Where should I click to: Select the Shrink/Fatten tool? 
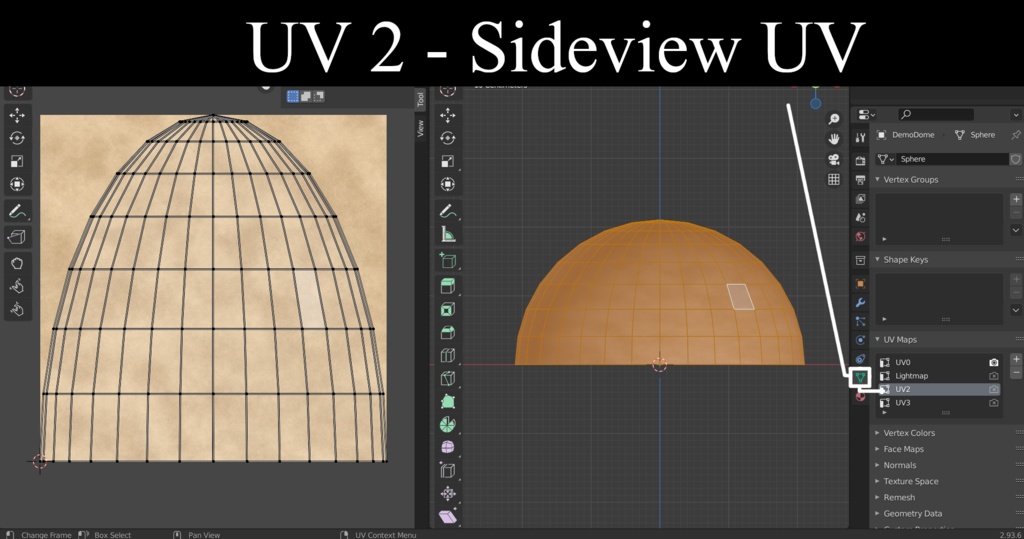(447, 493)
